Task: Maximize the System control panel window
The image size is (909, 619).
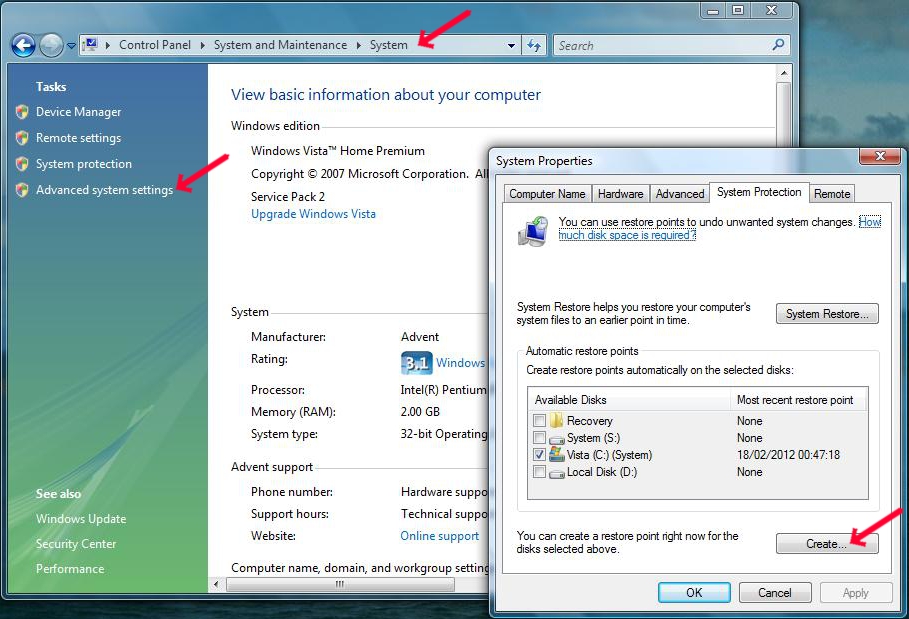Action: [x=738, y=10]
